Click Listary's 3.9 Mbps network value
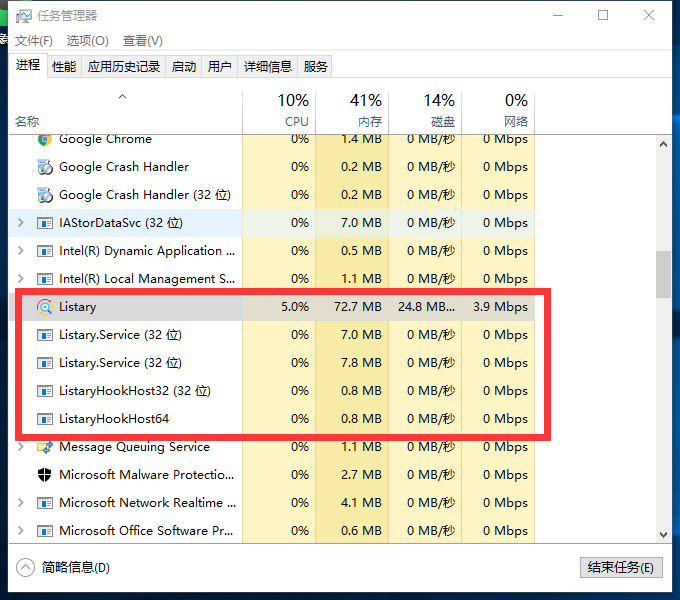This screenshot has height=600, width=680. pos(500,307)
